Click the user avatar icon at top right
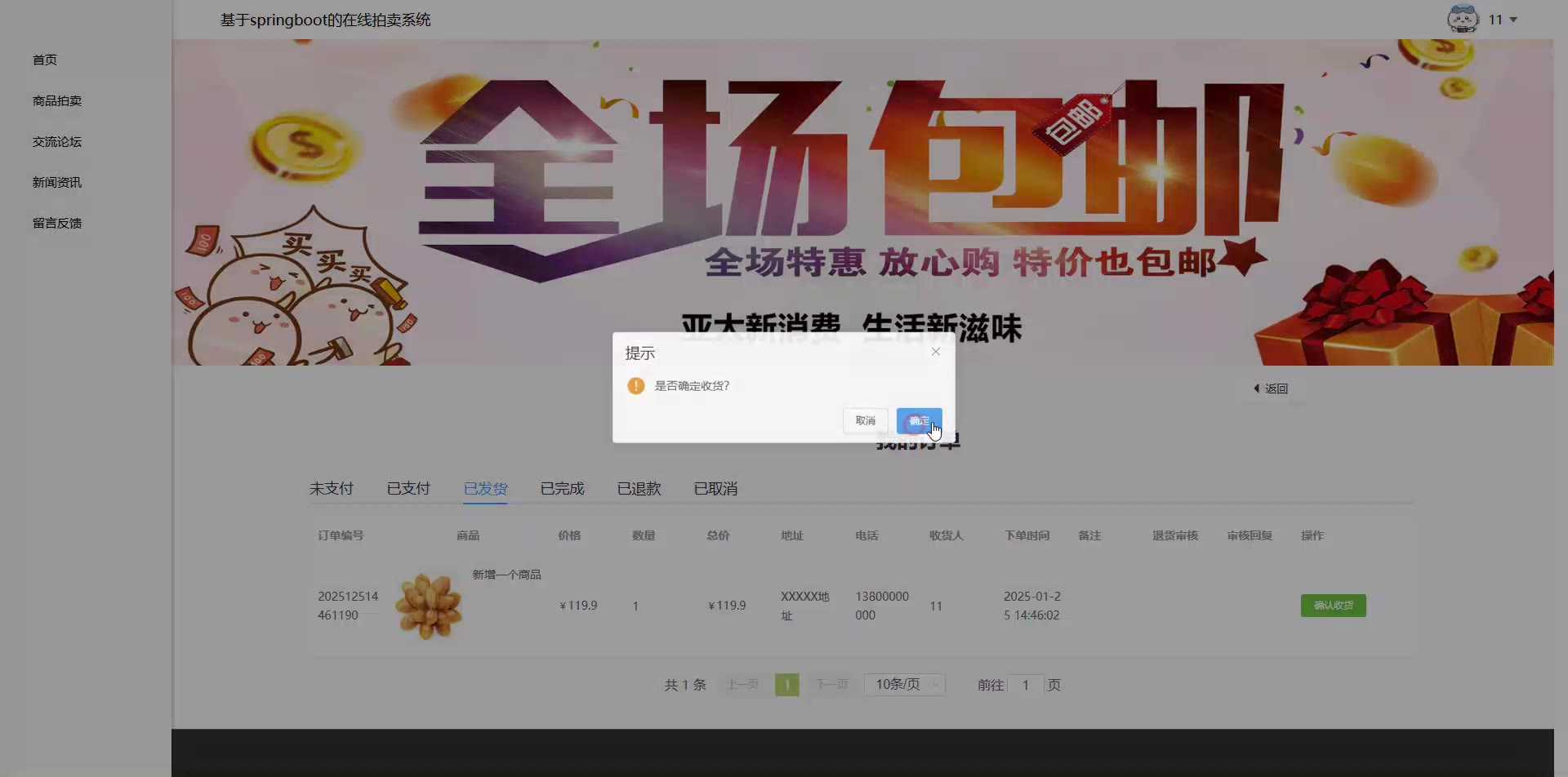This screenshot has width=1568, height=777. point(1463,19)
